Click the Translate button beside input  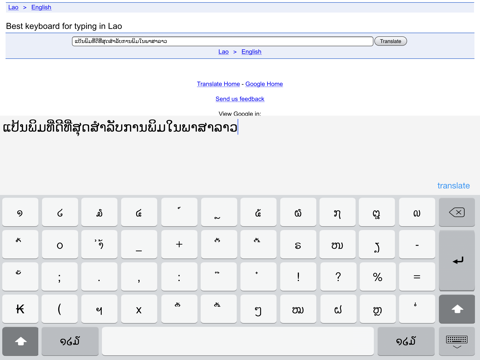point(391,41)
